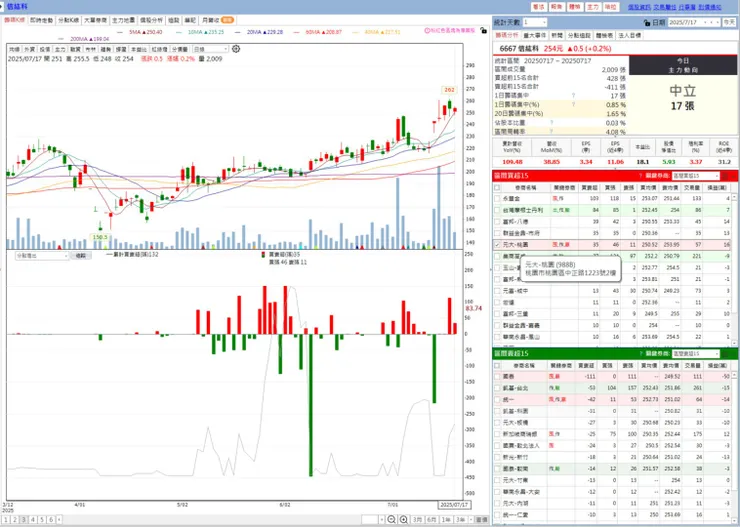Screen dimensions: 740x527
Task: Click the icon right of the red header dropdown
Action: 726,176
